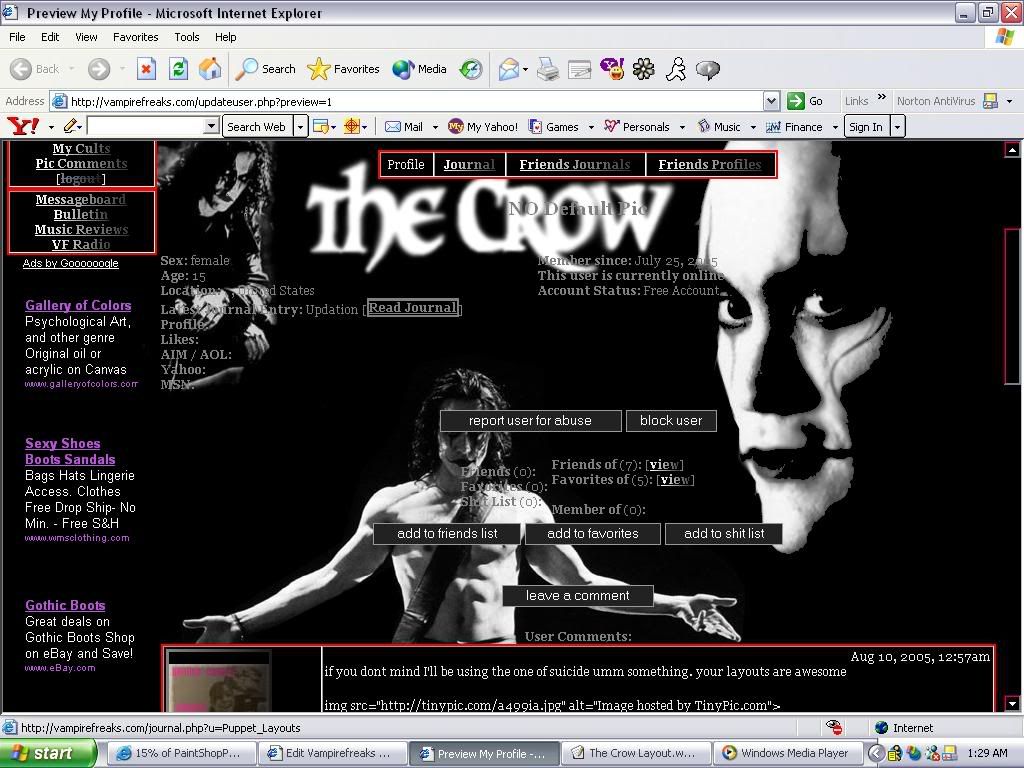1024x768 pixels.
Task: Click the browser Back arrow button
Action: tap(22, 69)
